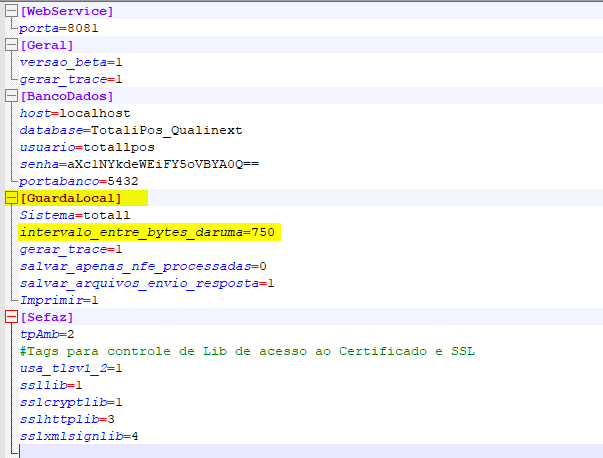Click the [WebService] section header text
This screenshot has width=603, height=458.
(x=67, y=11)
